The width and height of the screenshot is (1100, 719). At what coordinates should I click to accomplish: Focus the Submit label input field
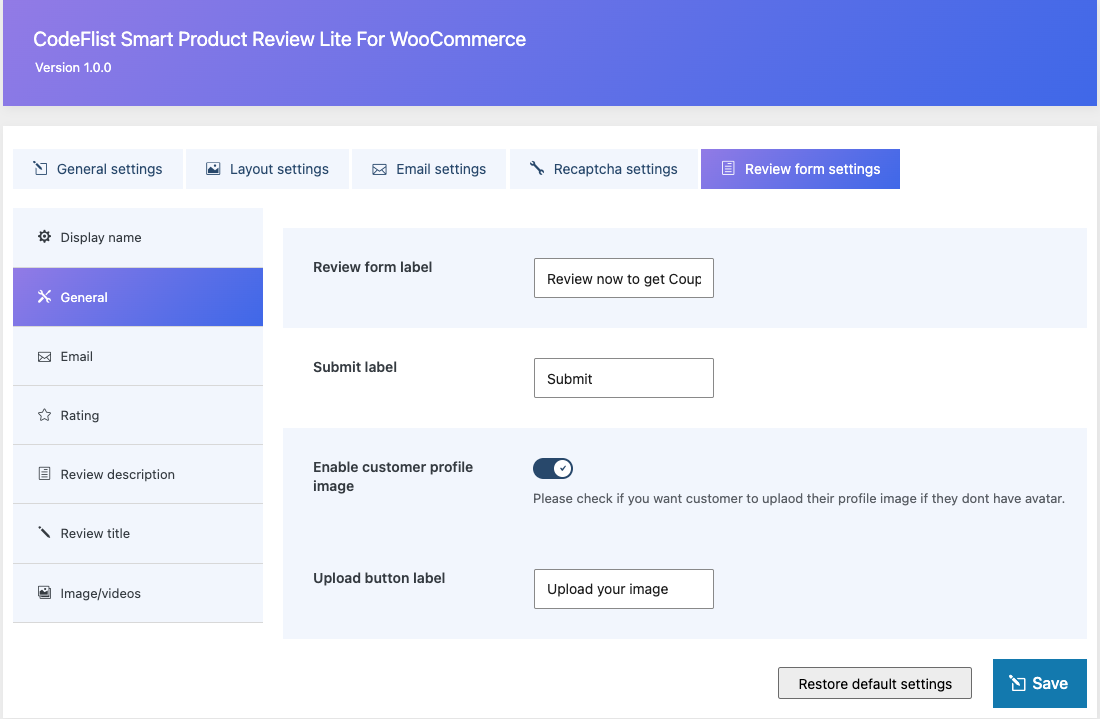pyautogui.click(x=624, y=378)
